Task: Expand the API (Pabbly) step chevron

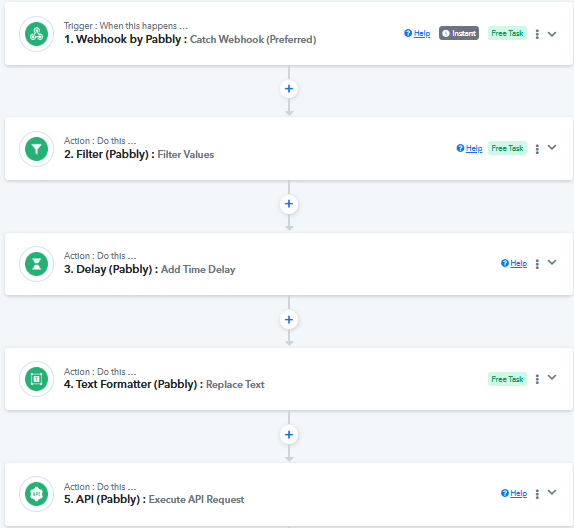Action: 552,492
